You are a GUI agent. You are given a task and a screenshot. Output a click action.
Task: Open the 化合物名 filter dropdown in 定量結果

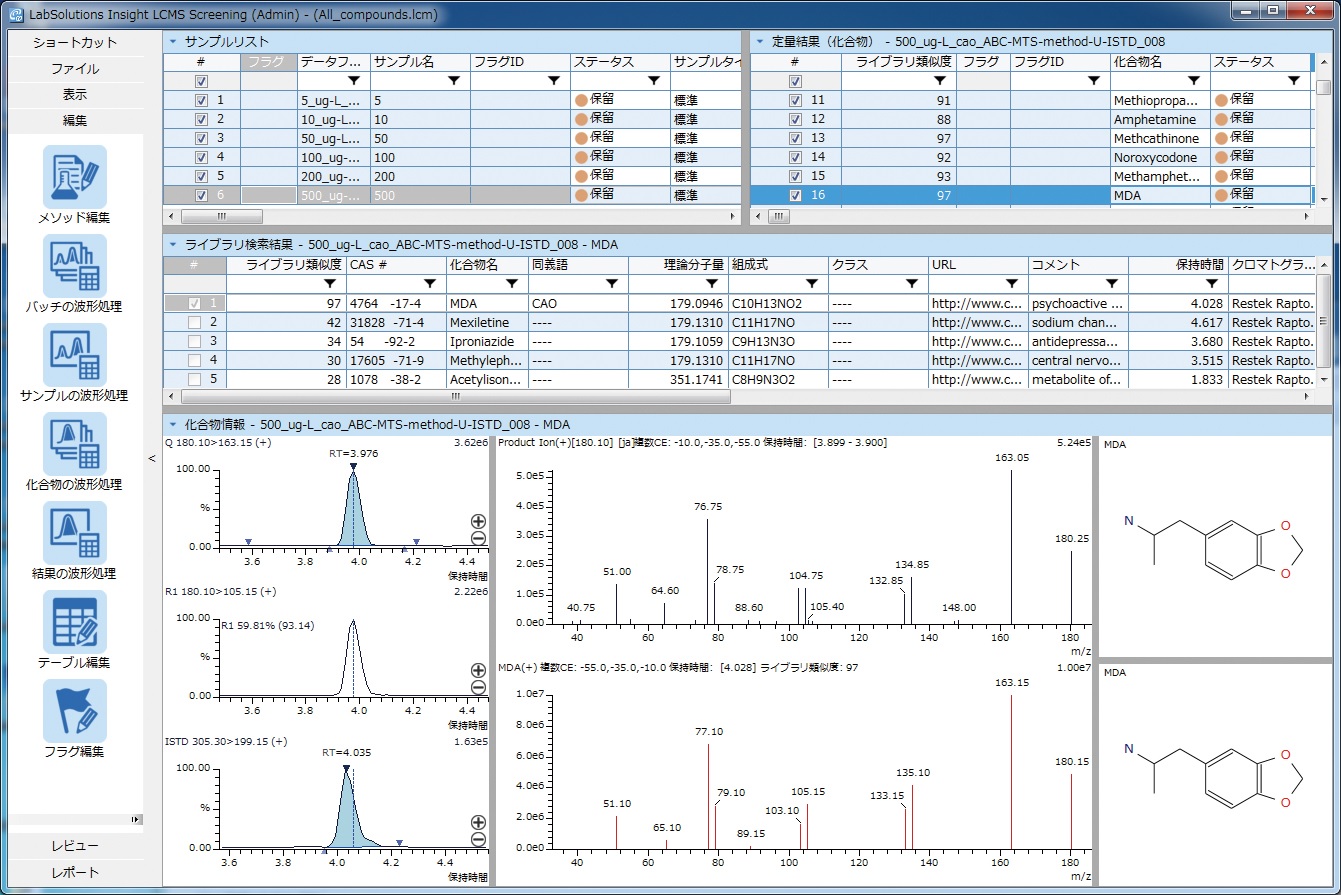point(1193,81)
